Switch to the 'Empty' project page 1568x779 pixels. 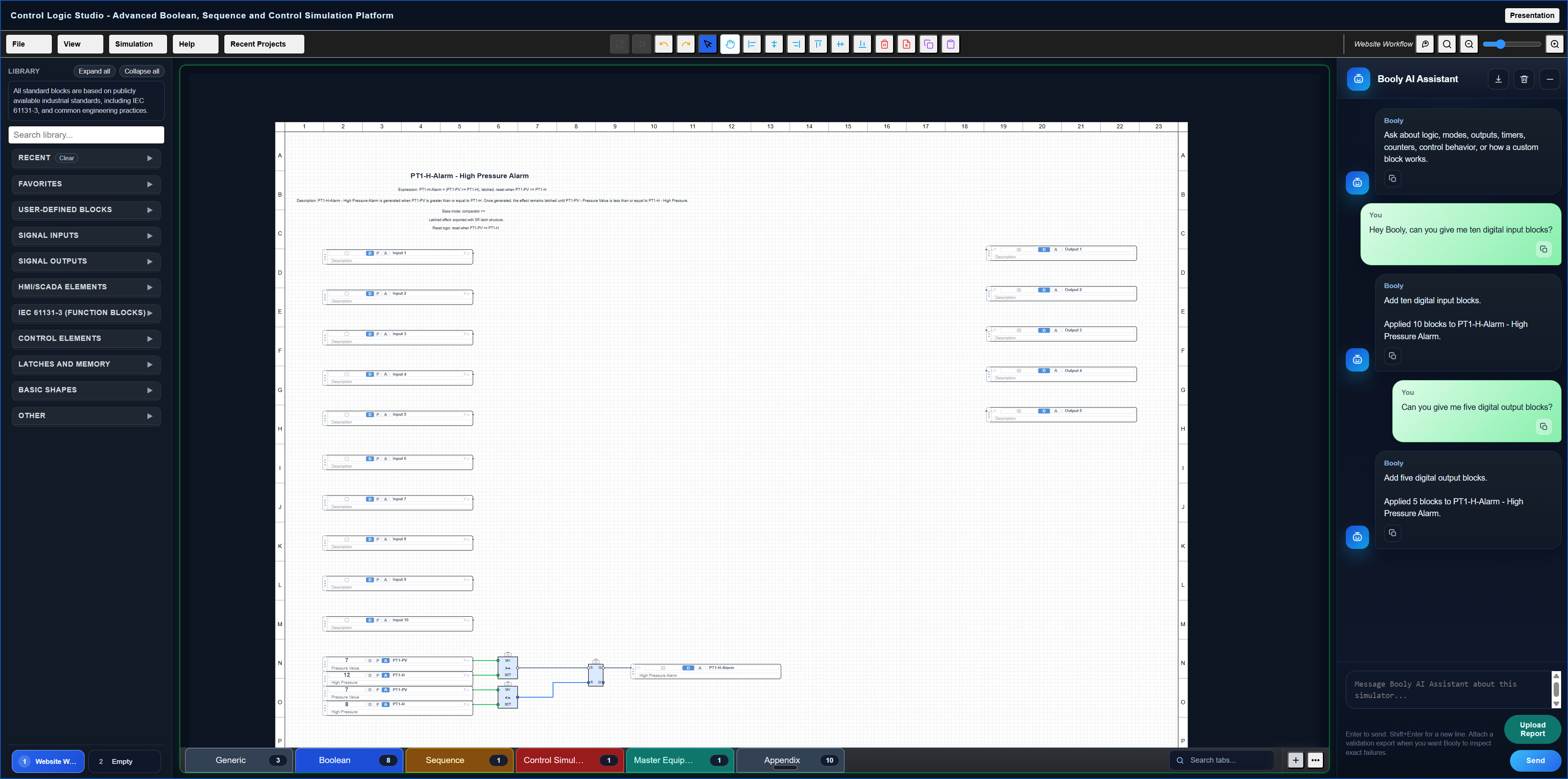click(124, 761)
